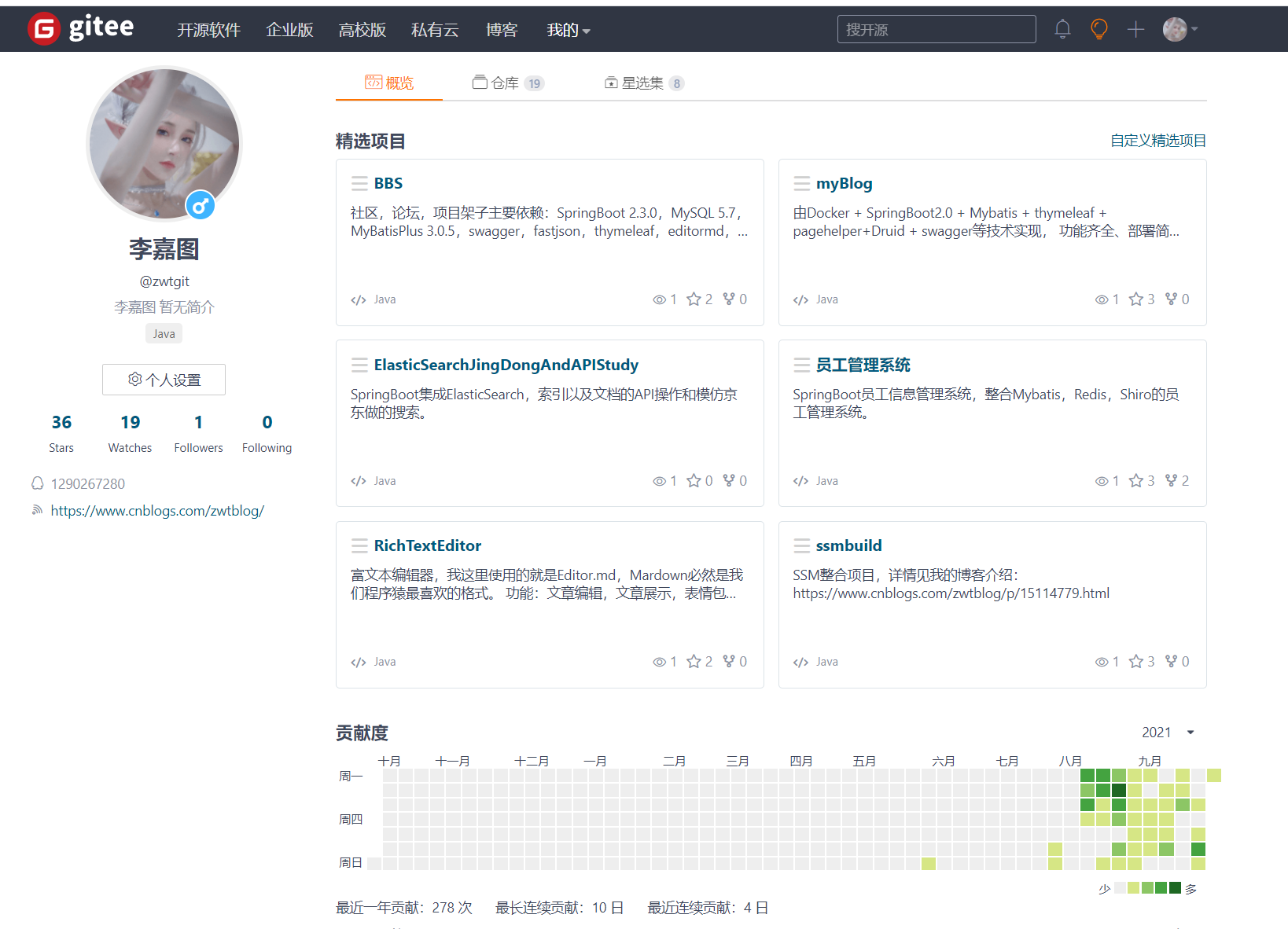The height and width of the screenshot is (929, 1288).
Task: Click the username 李嘉图
Action: pyautogui.click(x=164, y=249)
